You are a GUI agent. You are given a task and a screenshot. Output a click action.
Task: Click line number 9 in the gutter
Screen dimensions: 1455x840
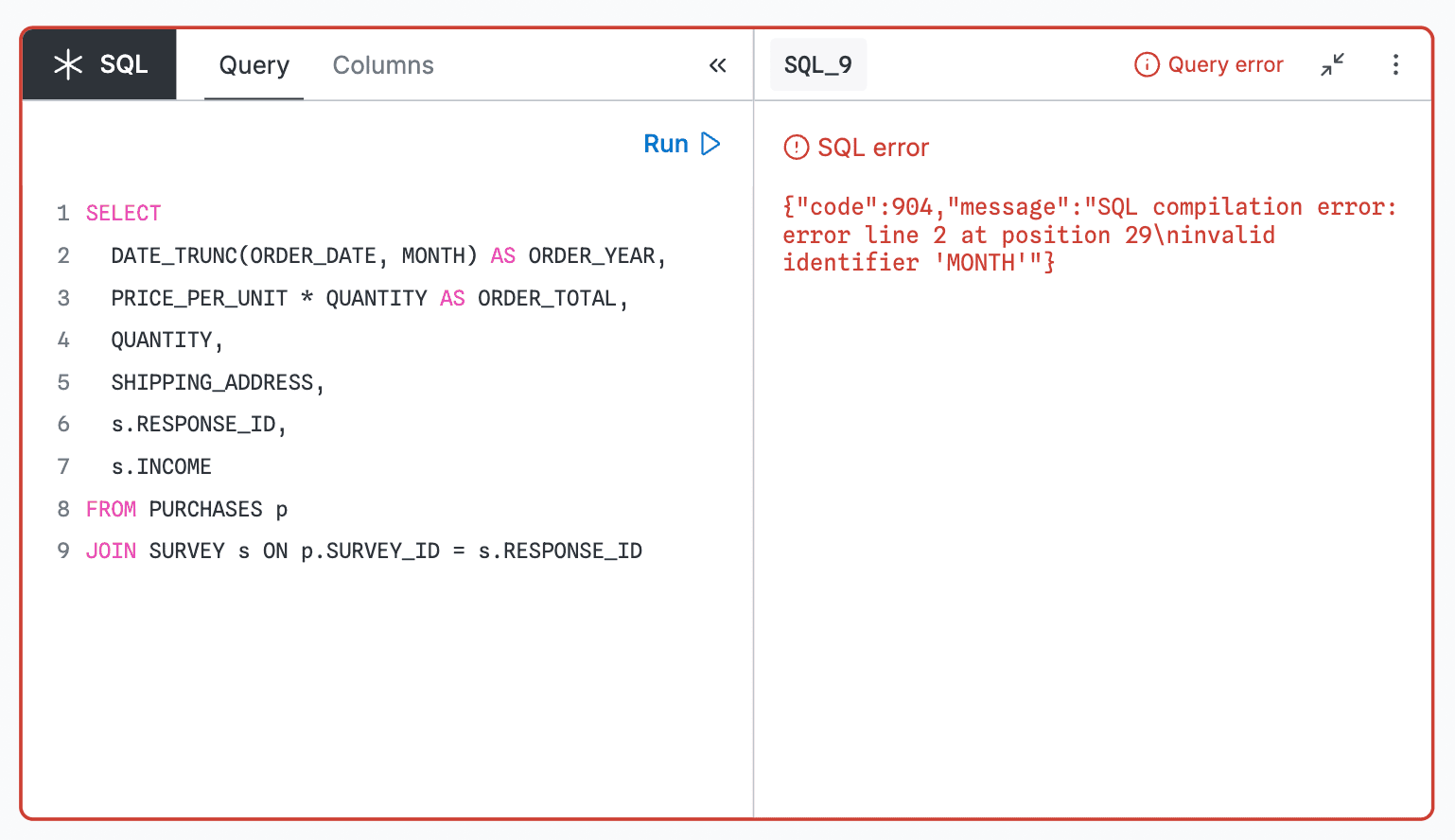(x=63, y=551)
